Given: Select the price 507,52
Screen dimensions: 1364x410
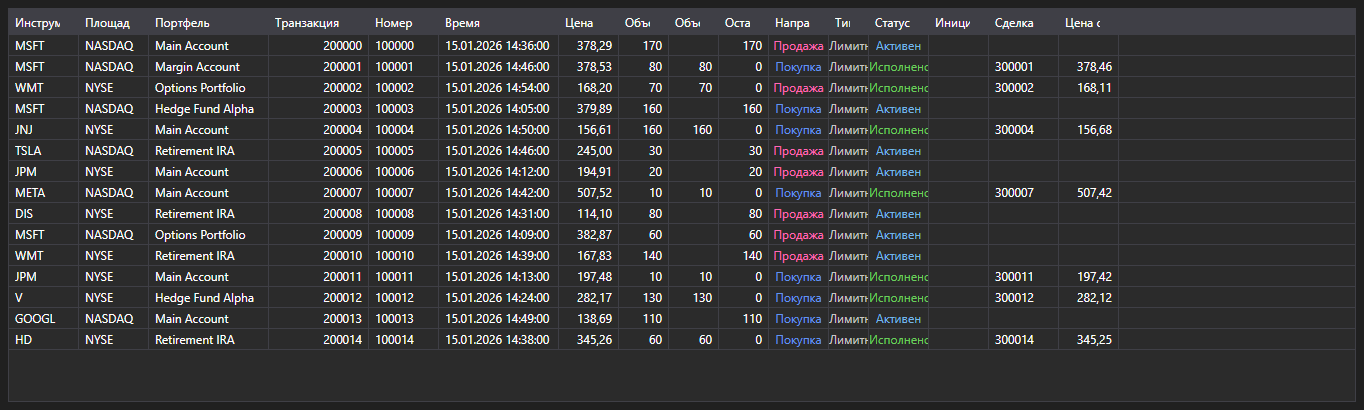Looking at the screenshot, I should click(x=594, y=192).
